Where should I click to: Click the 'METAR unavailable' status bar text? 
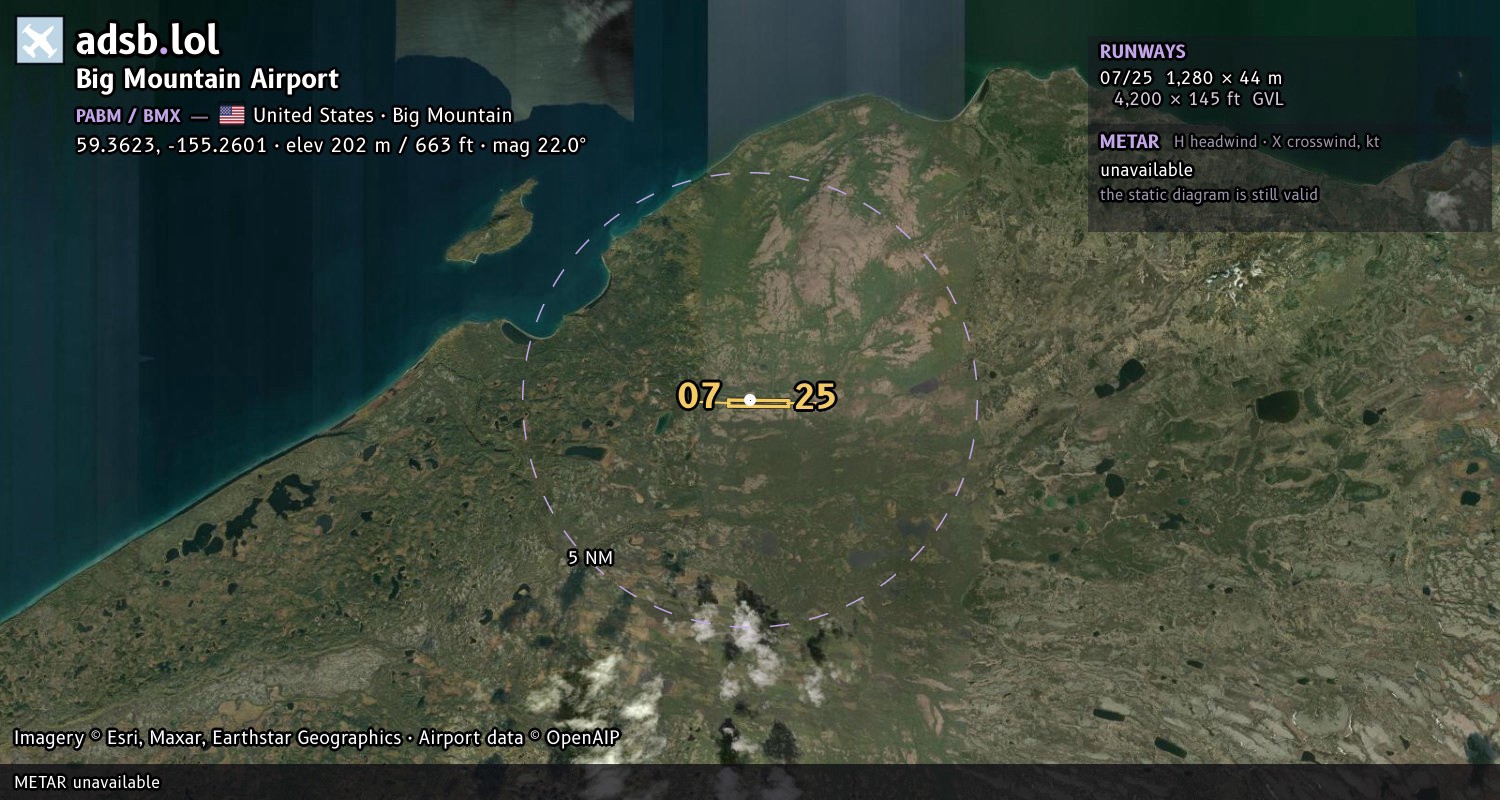pyautogui.click(x=87, y=782)
